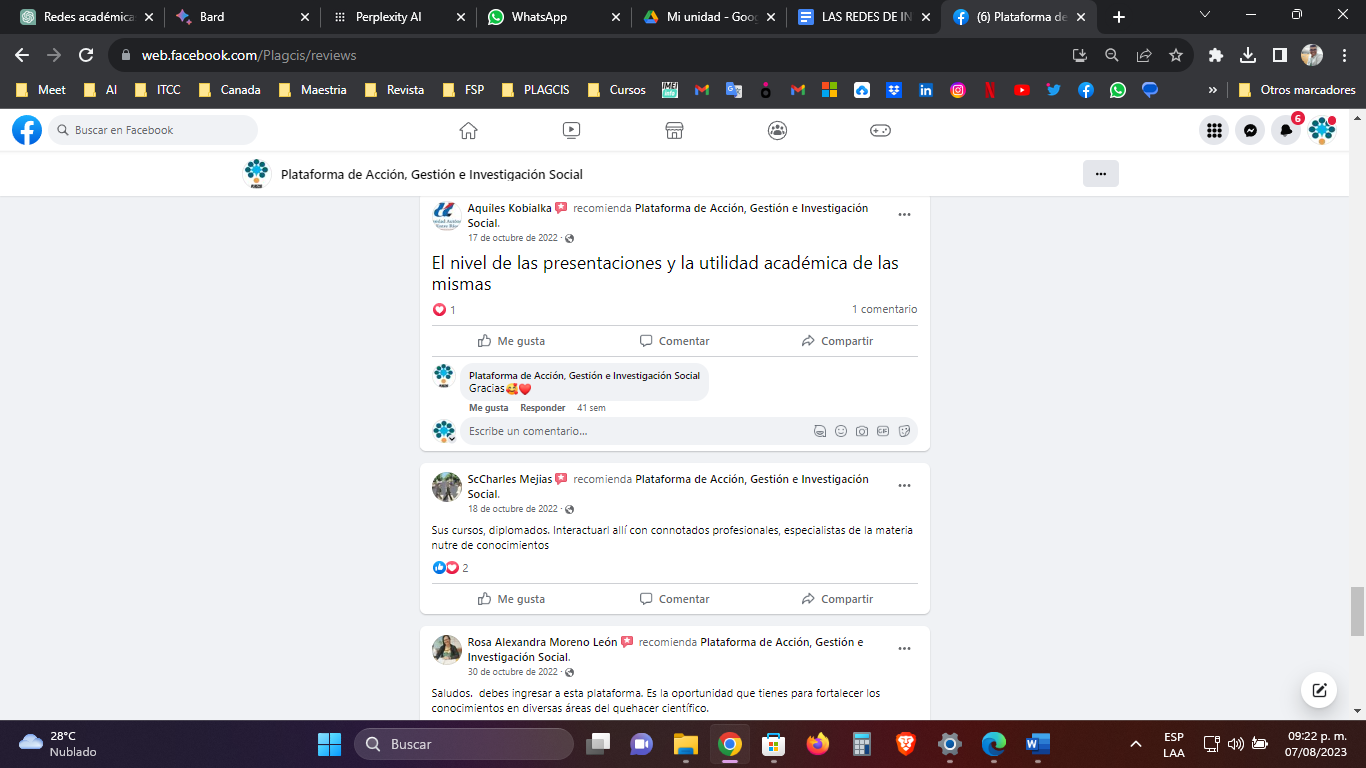Screen dimensions: 1366x768
Task: Open Chrome downloads icon
Action: tap(1248, 55)
